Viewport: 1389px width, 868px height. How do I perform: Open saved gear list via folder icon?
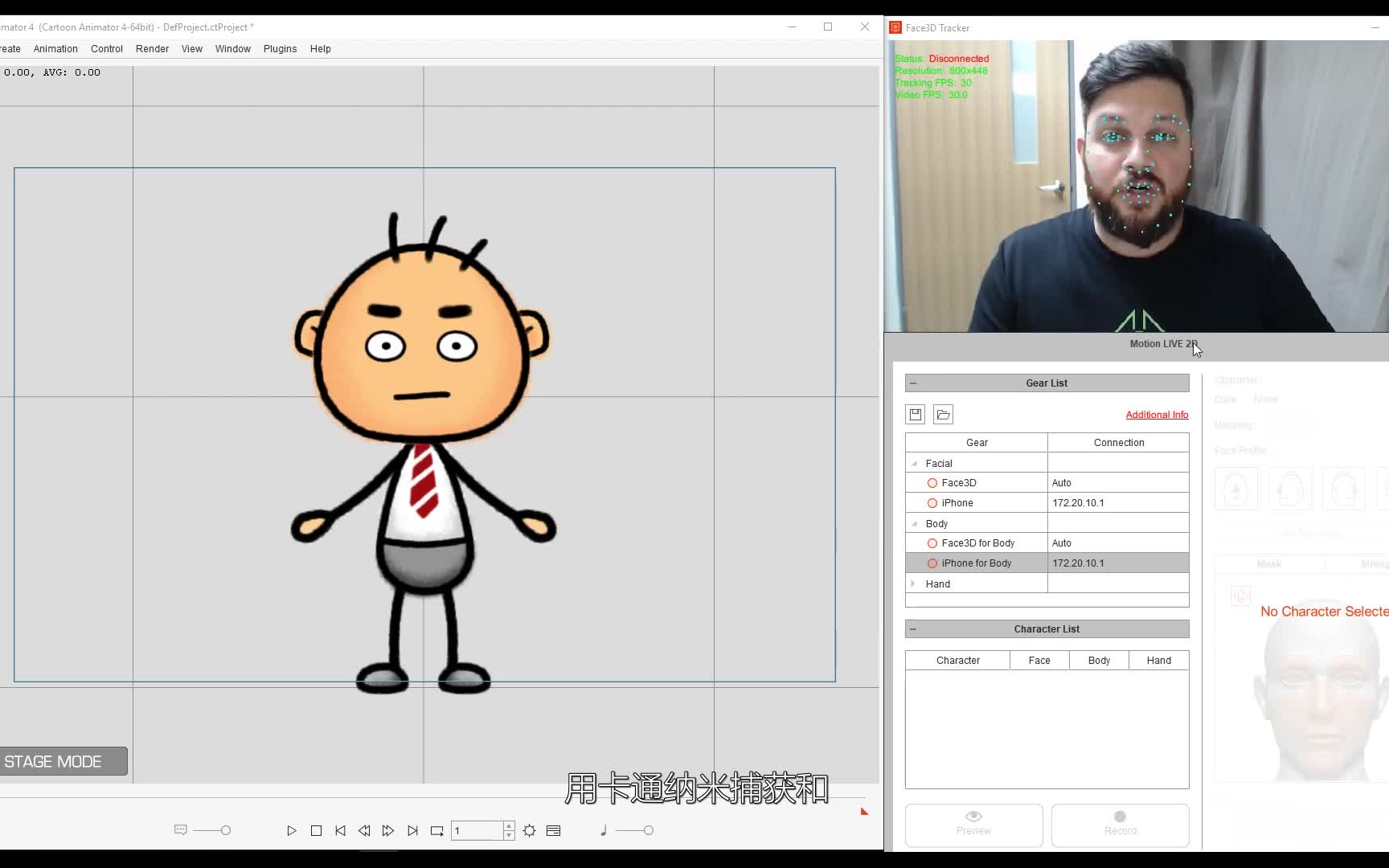click(x=943, y=414)
